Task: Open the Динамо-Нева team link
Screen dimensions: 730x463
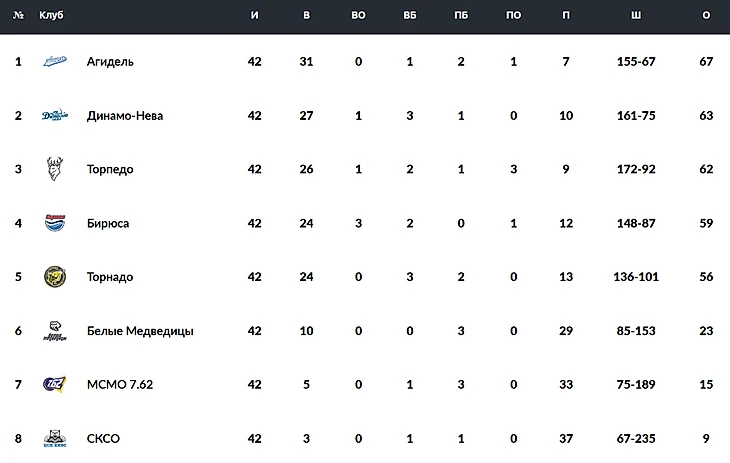Action: [x=125, y=116]
